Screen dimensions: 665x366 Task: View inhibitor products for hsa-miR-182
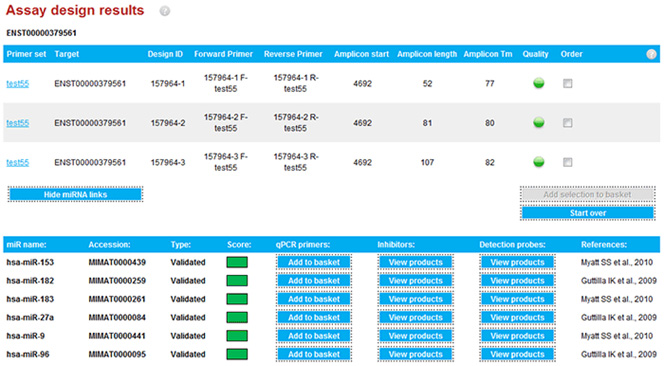[416, 281]
